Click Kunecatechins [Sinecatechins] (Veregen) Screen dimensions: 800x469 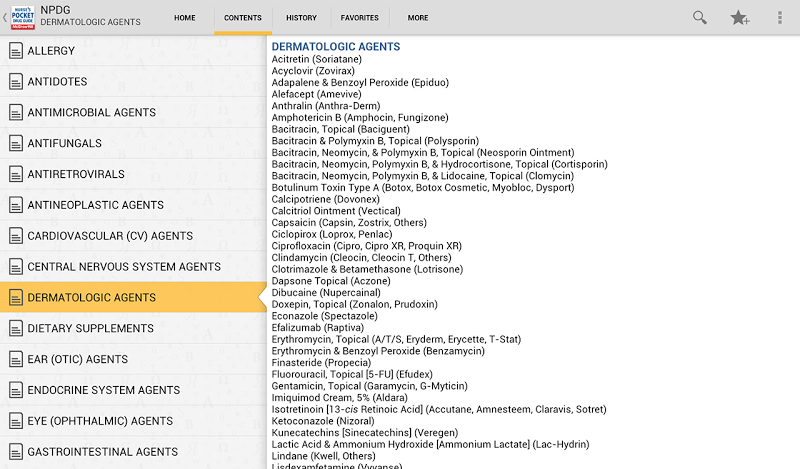click(x=364, y=433)
